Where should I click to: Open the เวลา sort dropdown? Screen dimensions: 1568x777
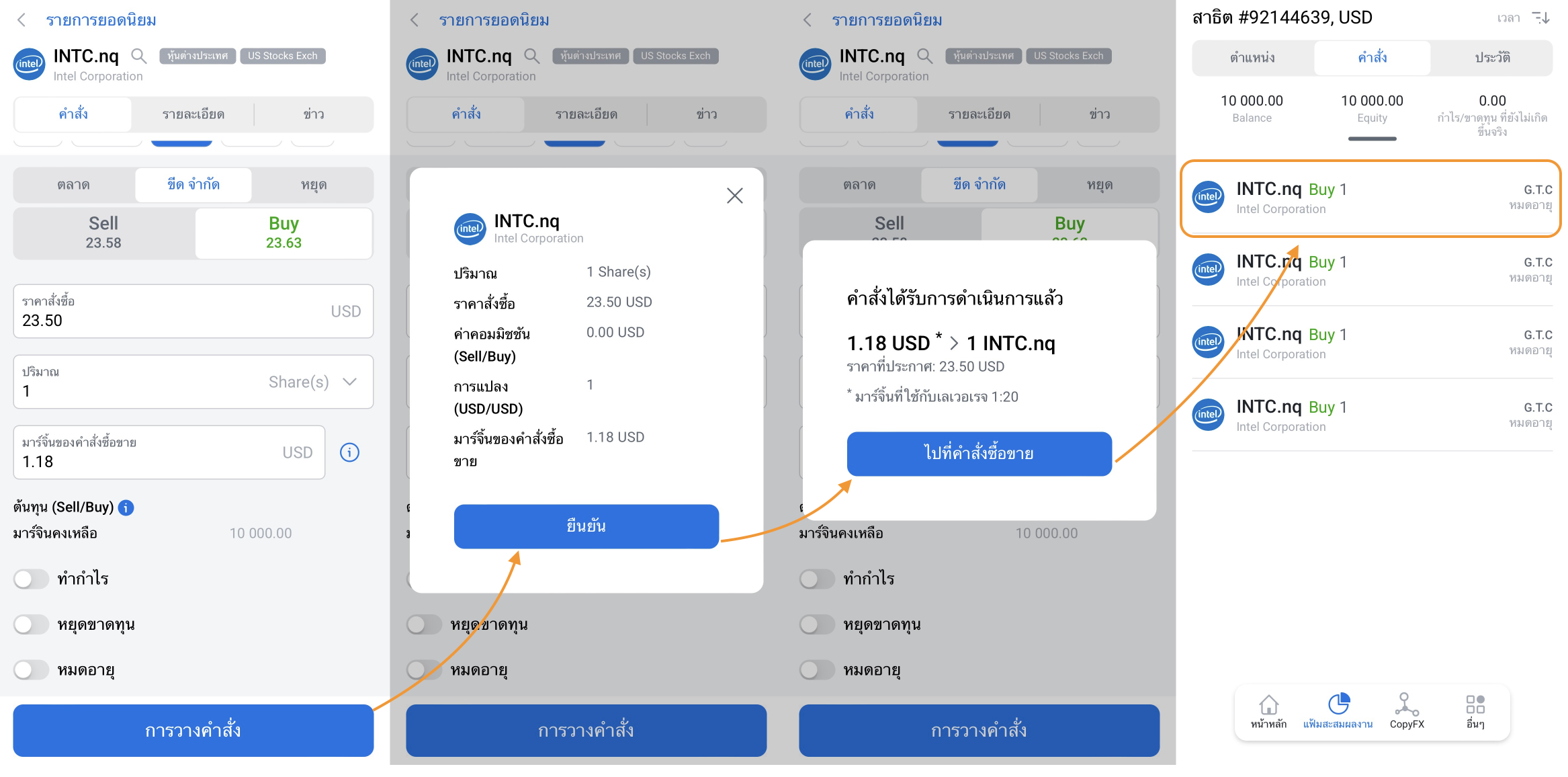[x=1508, y=18]
